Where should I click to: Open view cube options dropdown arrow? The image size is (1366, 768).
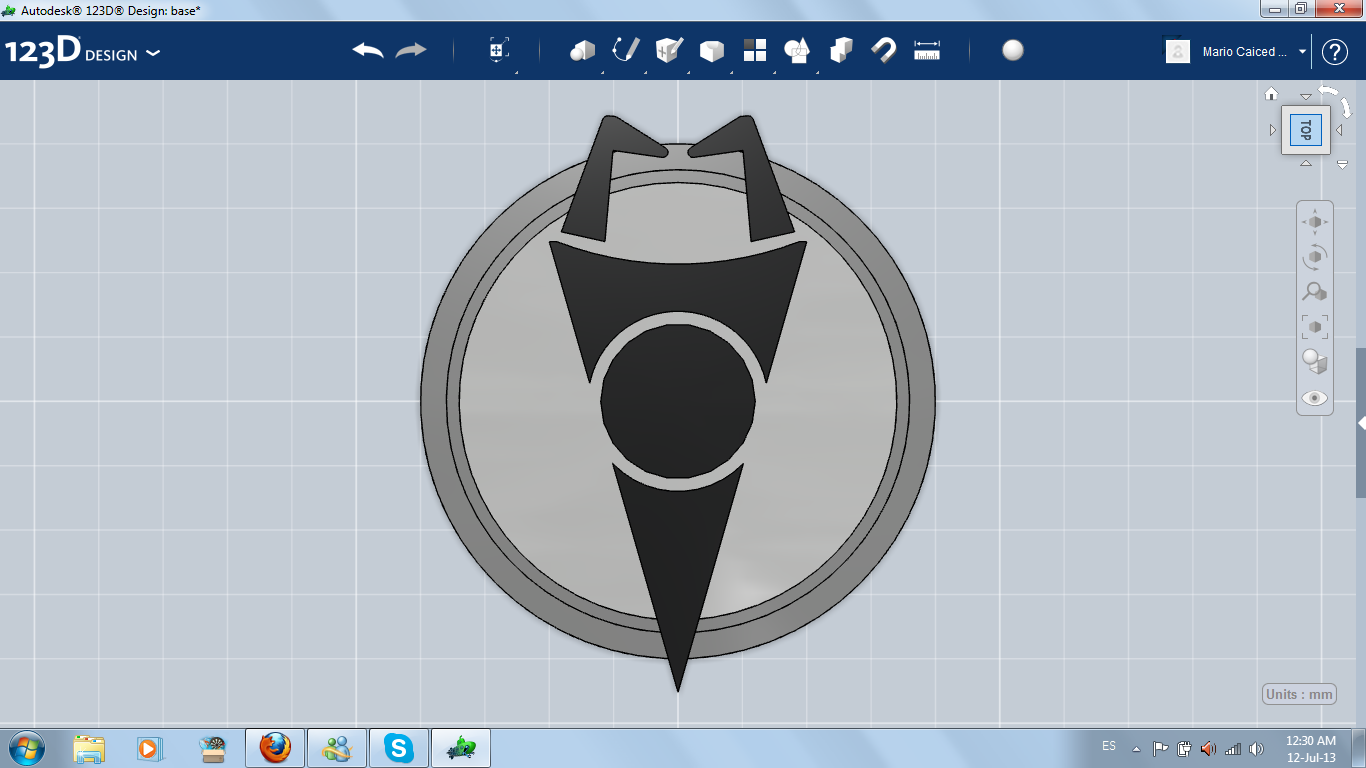click(x=1343, y=165)
